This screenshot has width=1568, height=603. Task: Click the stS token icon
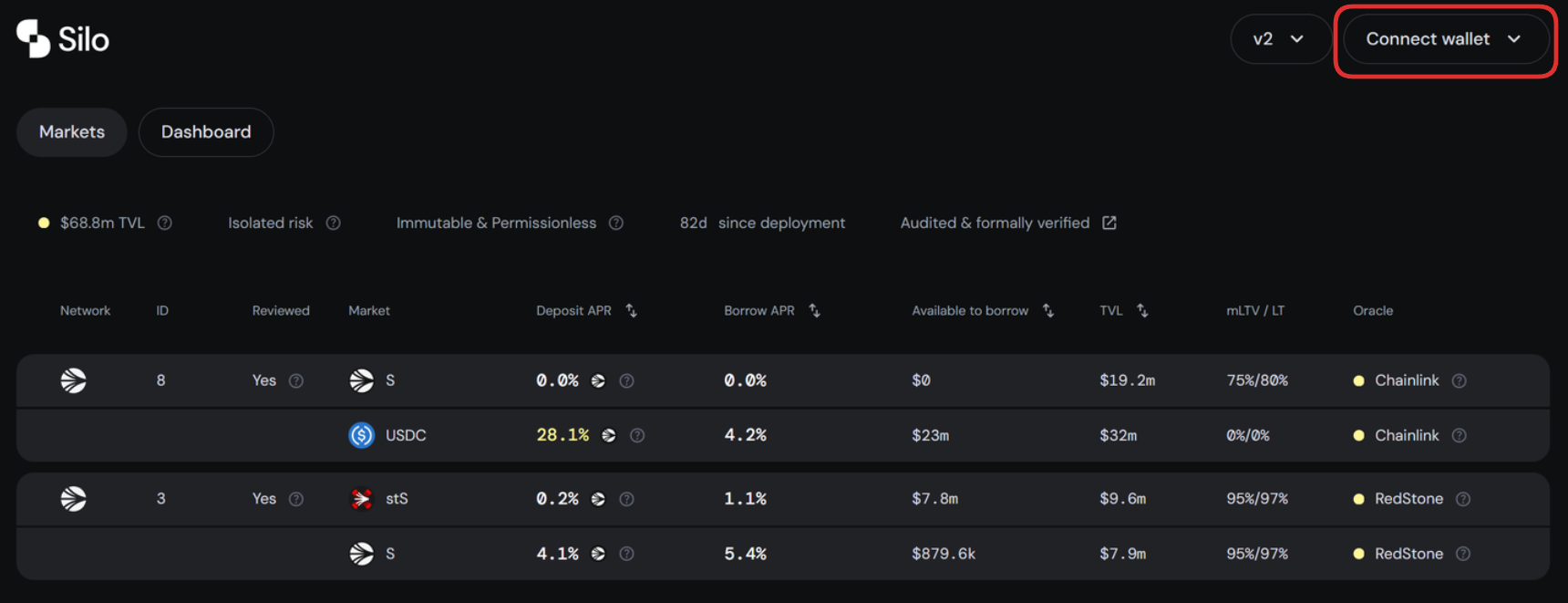(x=362, y=499)
